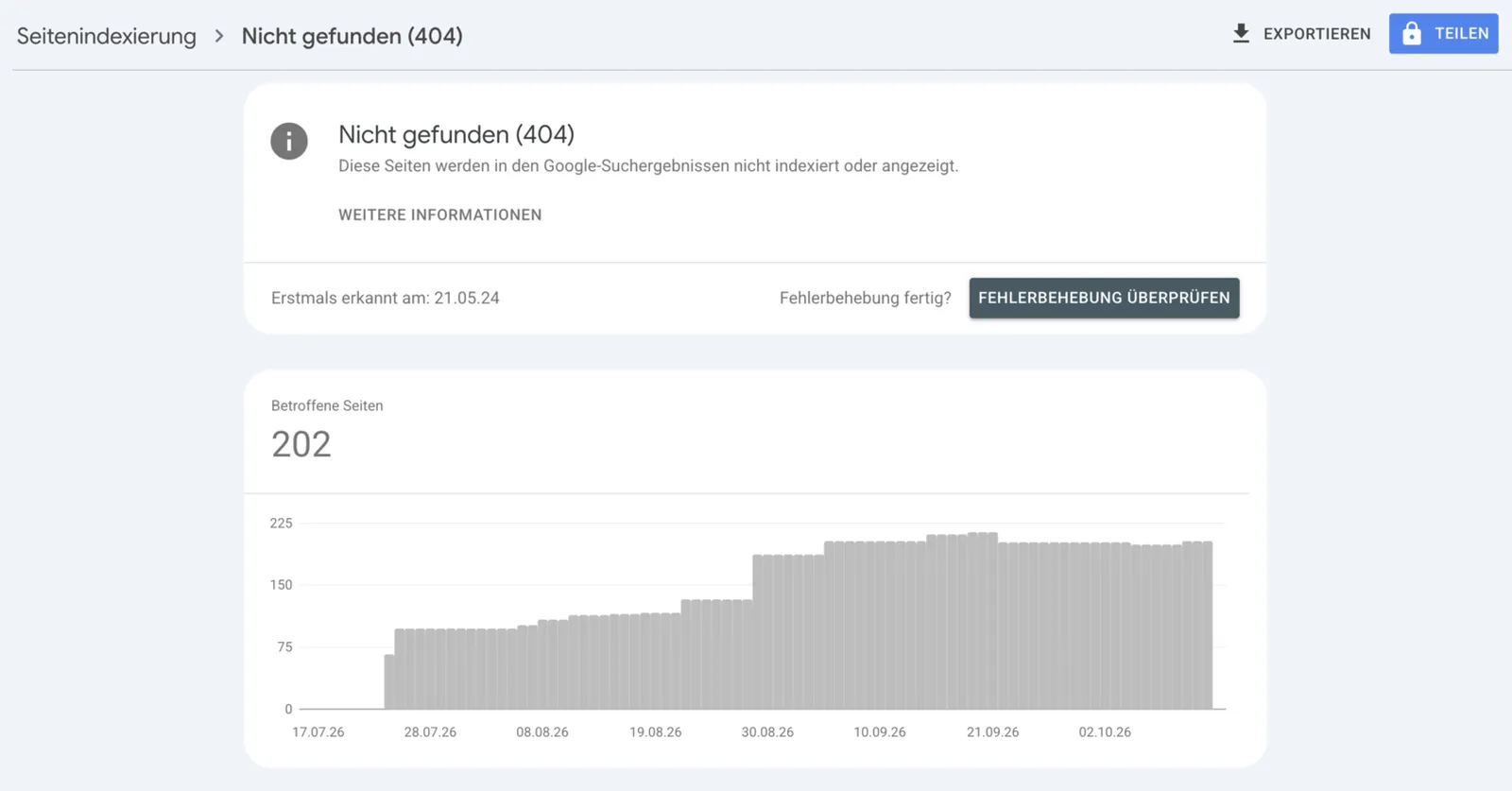Click the 17.07.26 date on chart axis
Screen dimensions: 1512x791
(x=318, y=732)
